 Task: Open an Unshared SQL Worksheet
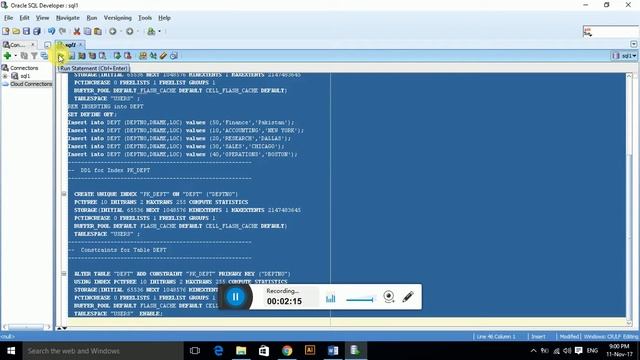[143, 56]
